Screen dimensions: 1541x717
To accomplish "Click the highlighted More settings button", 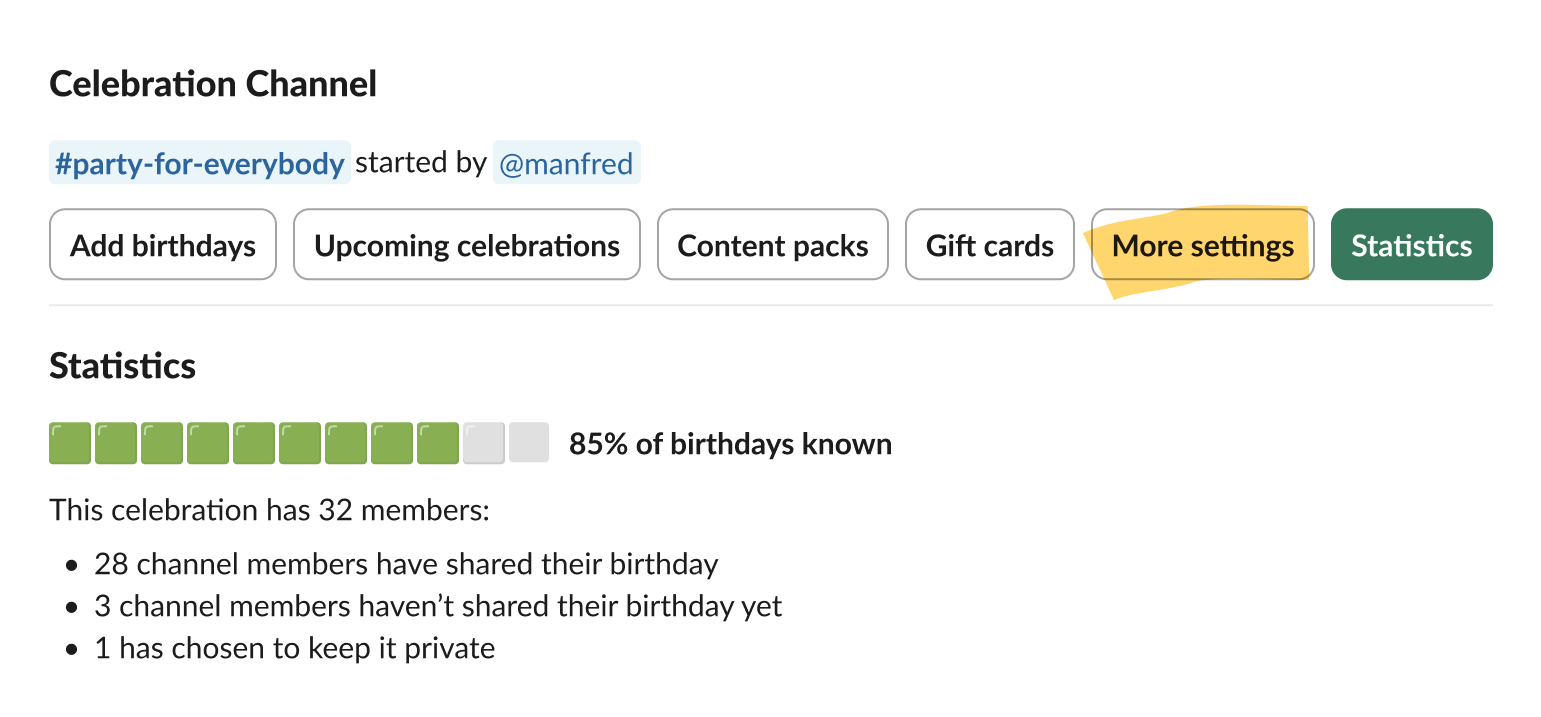I will [x=1201, y=244].
